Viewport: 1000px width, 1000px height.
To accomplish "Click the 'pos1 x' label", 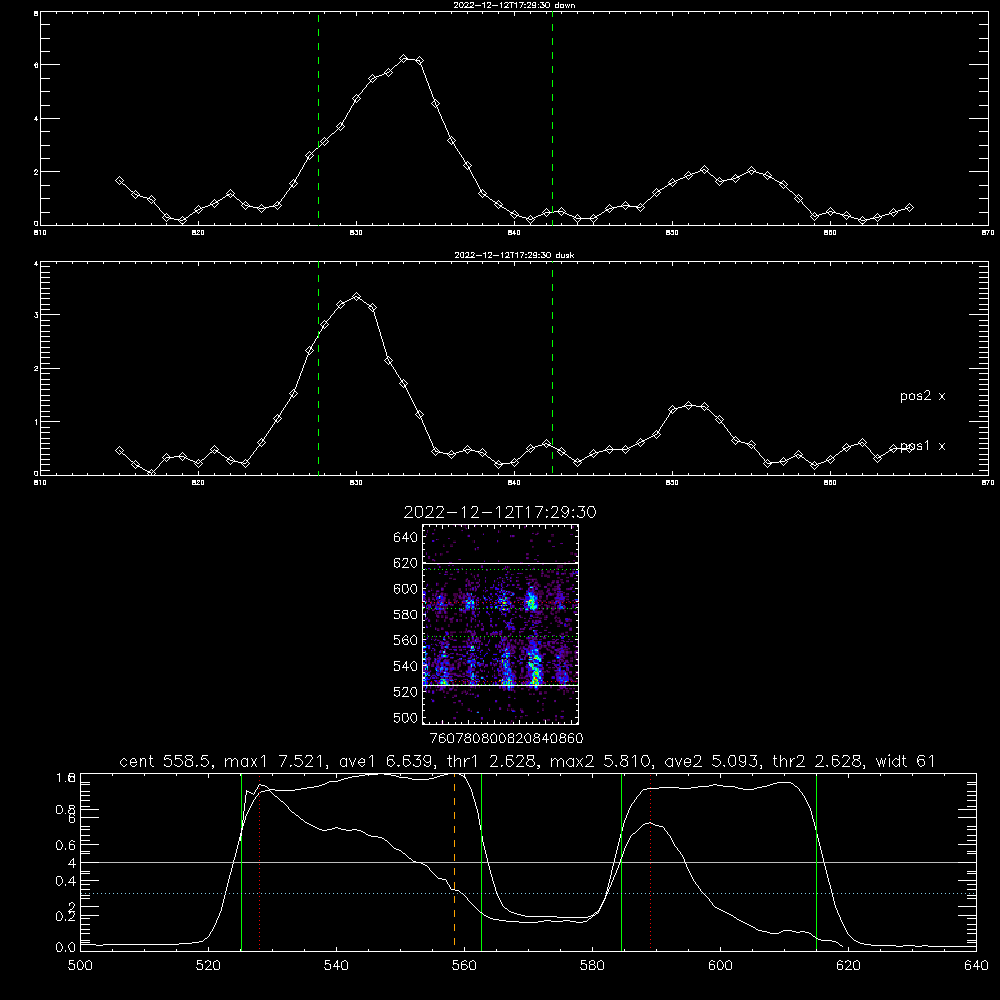I will (x=922, y=446).
